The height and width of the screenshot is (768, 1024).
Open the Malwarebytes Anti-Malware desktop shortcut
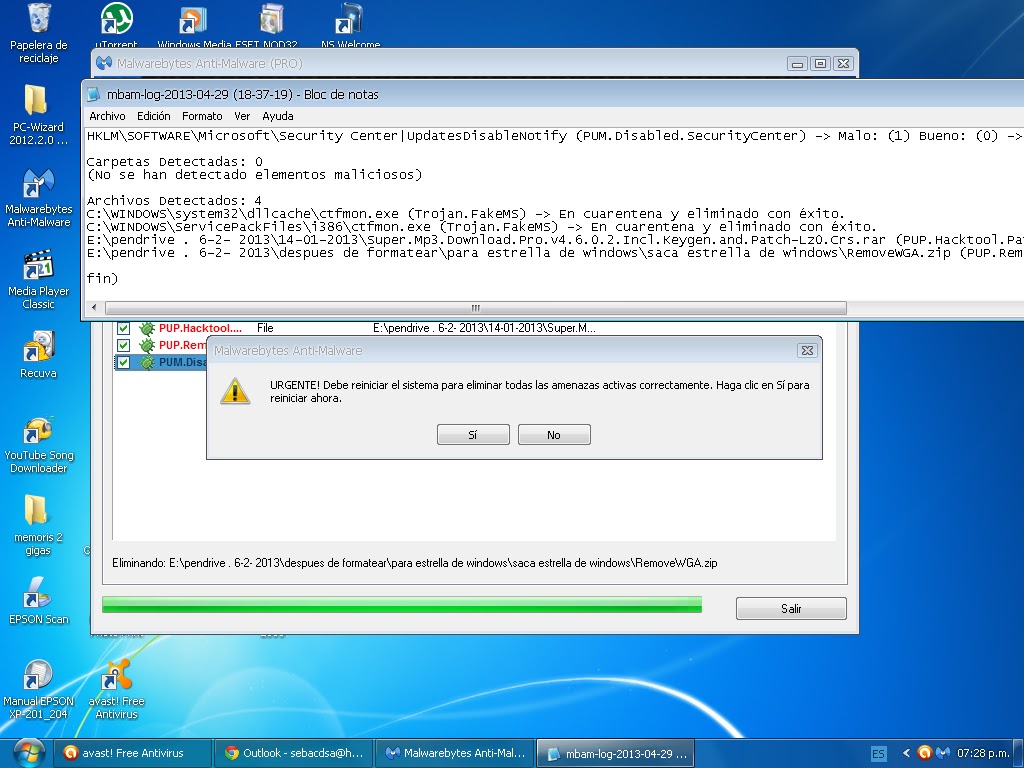click(38, 197)
